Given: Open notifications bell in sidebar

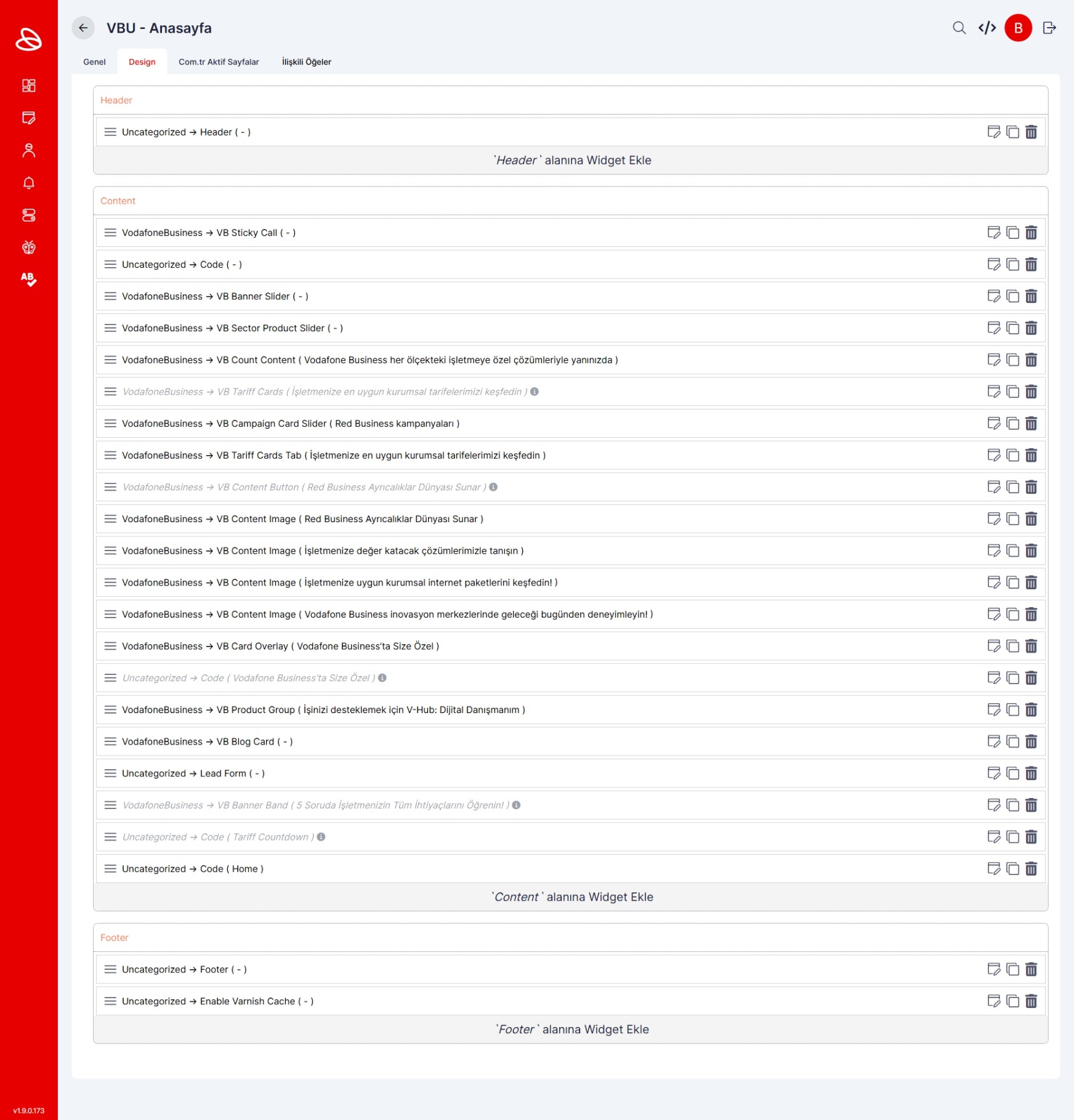Looking at the screenshot, I should point(28,183).
